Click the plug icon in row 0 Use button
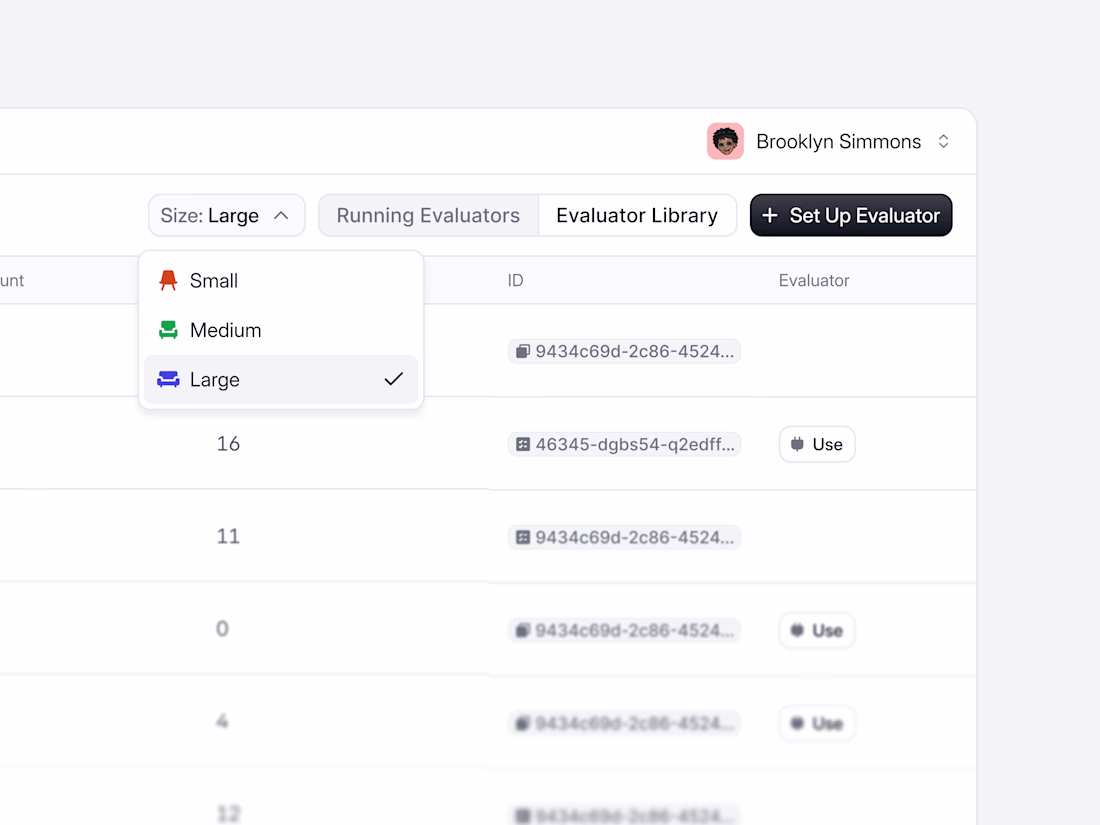This screenshot has width=1100, height=825. [x=798, y=630]
